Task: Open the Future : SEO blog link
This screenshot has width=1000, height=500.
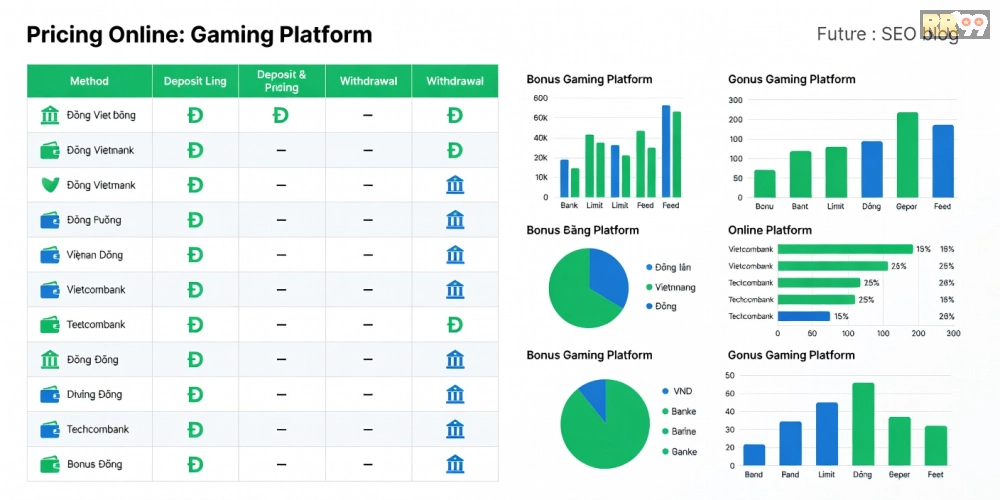Action: tap(886, 34)
